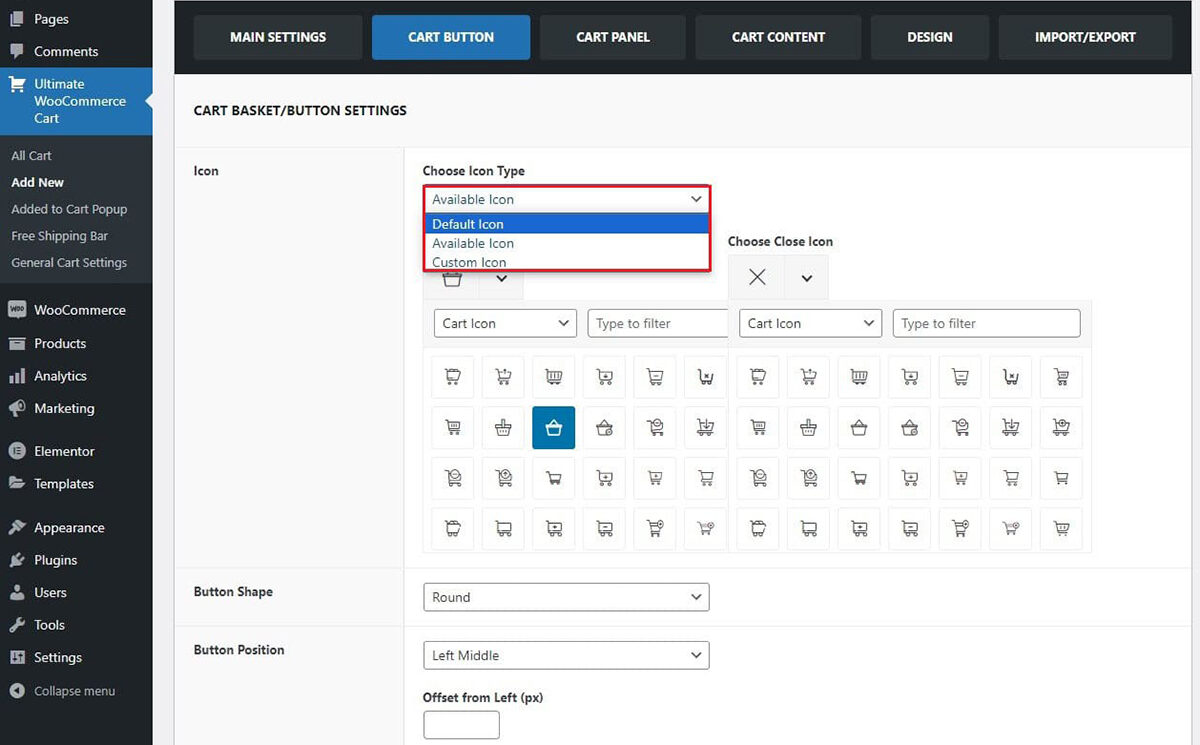The height and width of the screenshot is (745, 1200).
Task: Click the Offset from Left input box
Action: 461,725
